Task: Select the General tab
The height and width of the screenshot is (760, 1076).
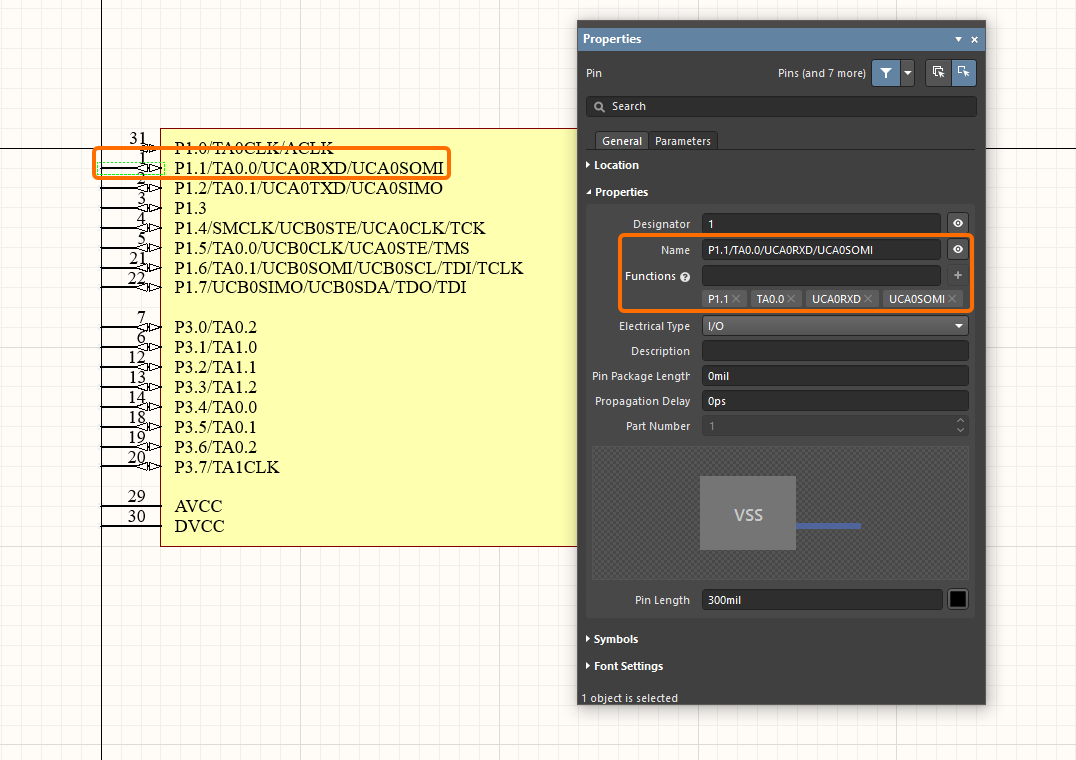Action: pyautogui.click(x=622, y=141)
